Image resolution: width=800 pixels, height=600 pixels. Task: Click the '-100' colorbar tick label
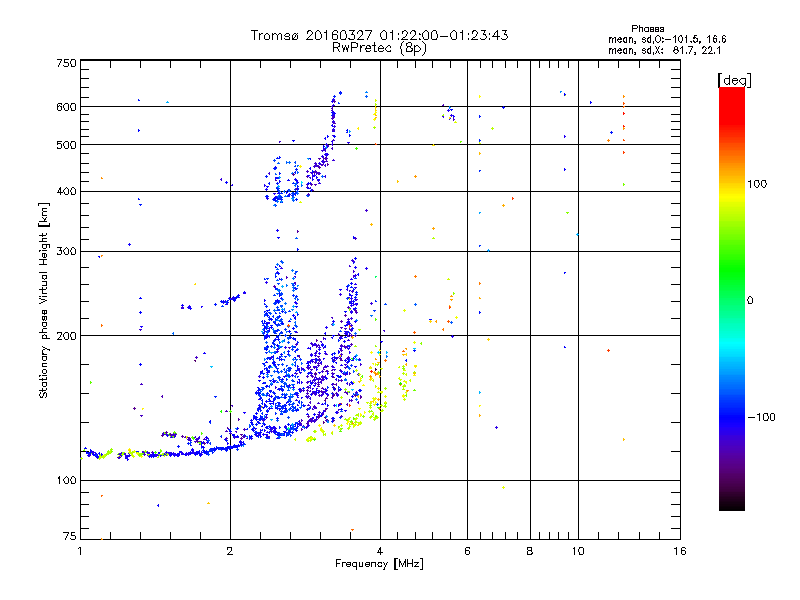[x=761, y=417]
